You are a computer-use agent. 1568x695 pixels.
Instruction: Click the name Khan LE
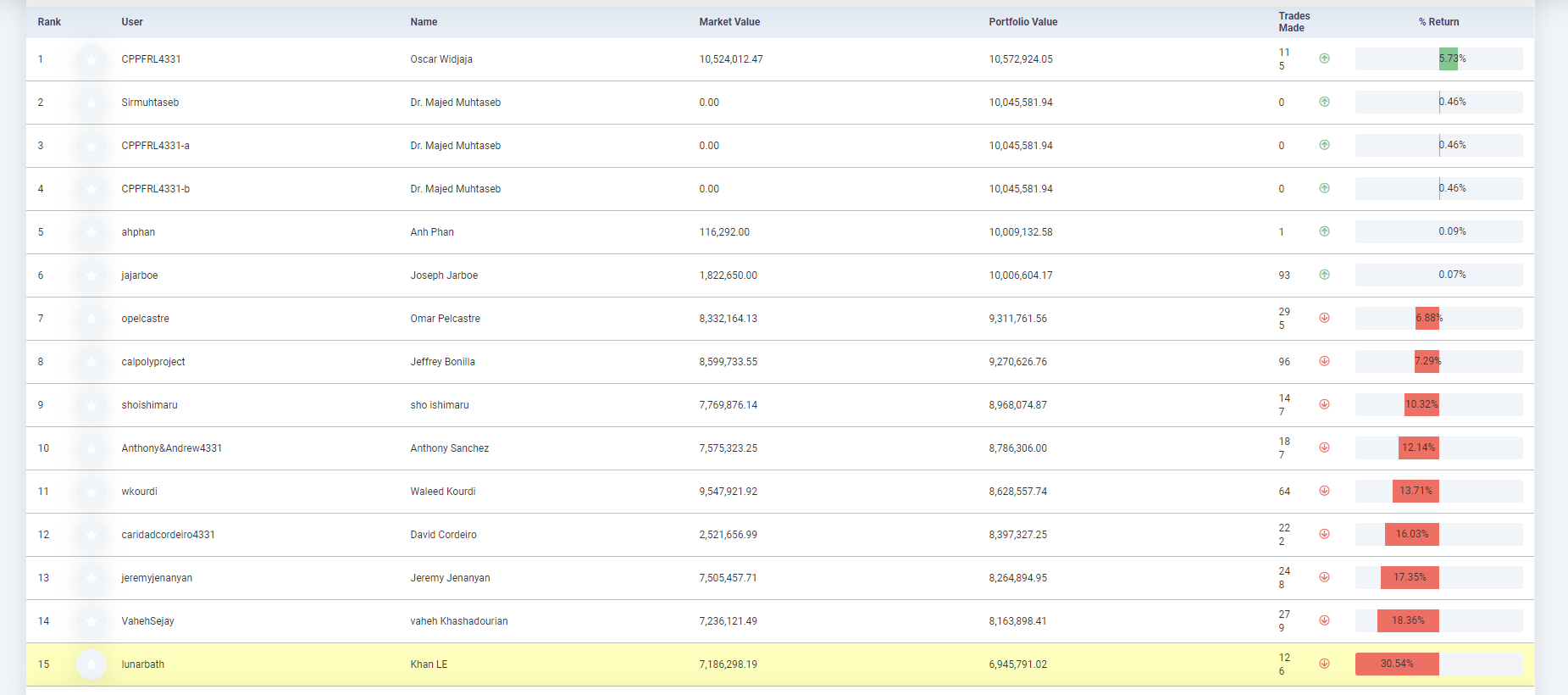429,664
